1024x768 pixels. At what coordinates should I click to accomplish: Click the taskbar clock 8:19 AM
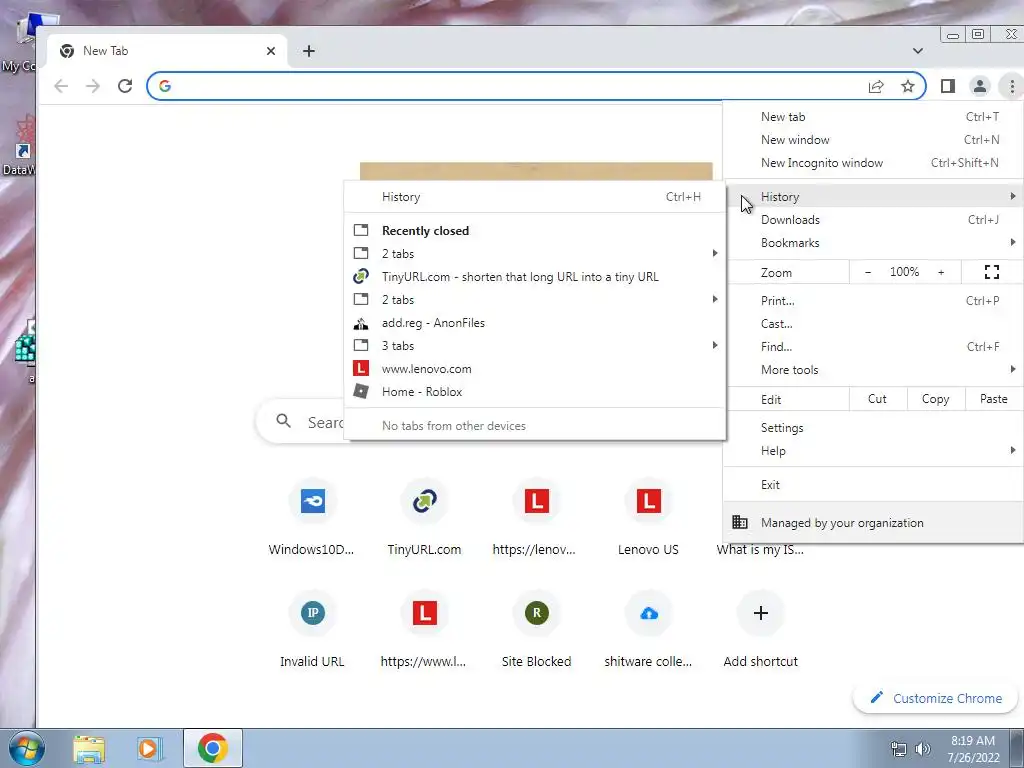point(973,749)
